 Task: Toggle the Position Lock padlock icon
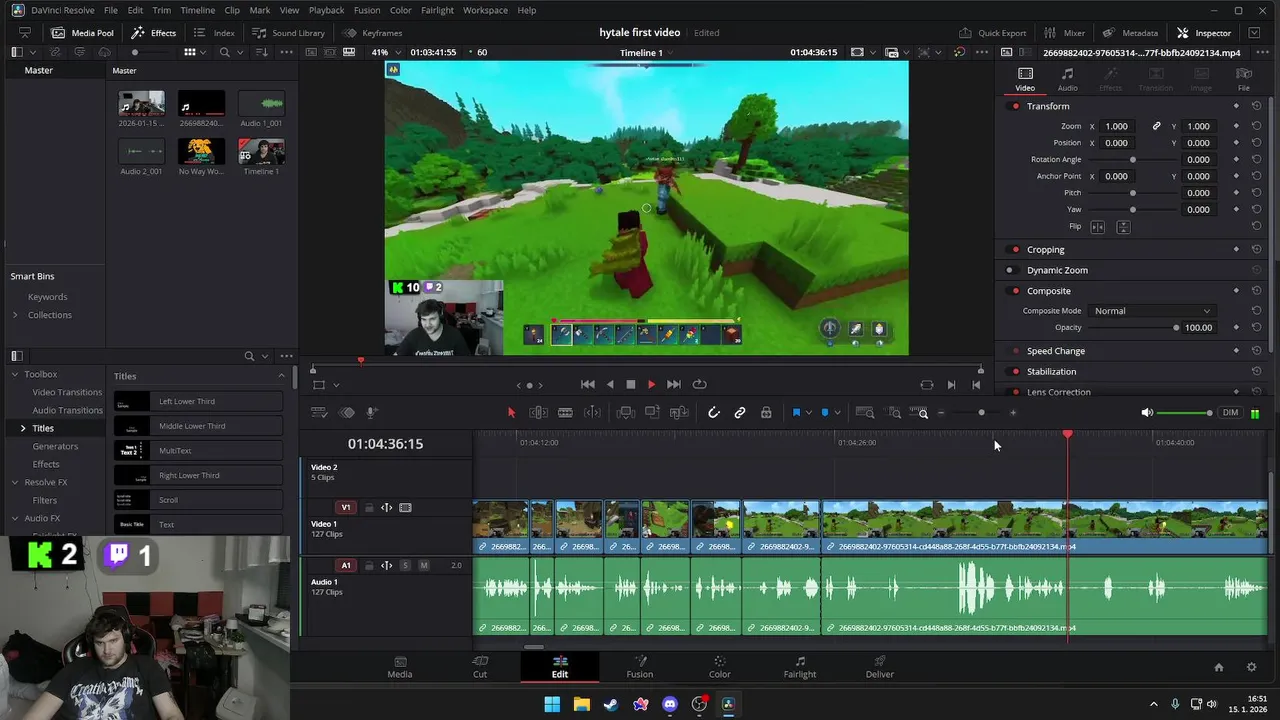point(766,412)
